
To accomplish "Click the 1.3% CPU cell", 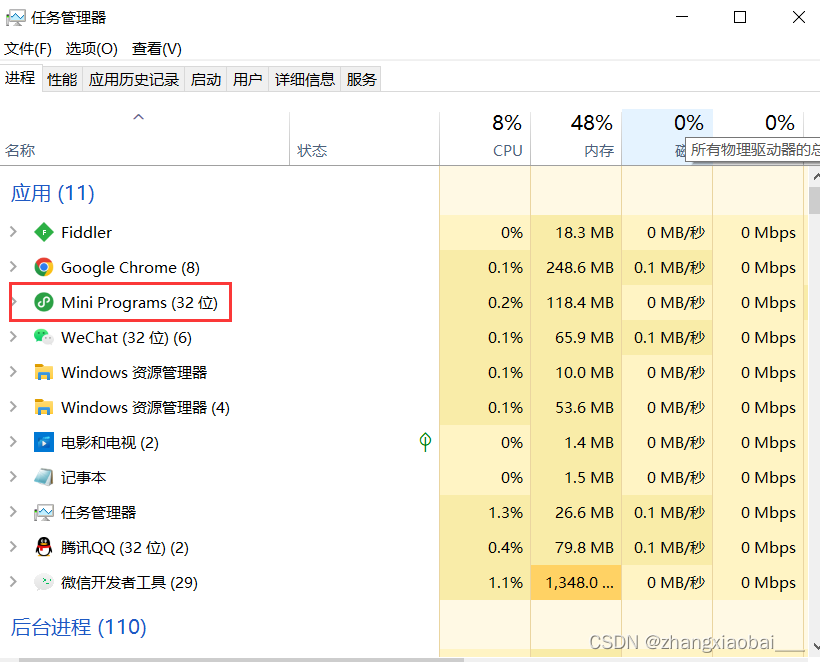I will pos(485,512).
